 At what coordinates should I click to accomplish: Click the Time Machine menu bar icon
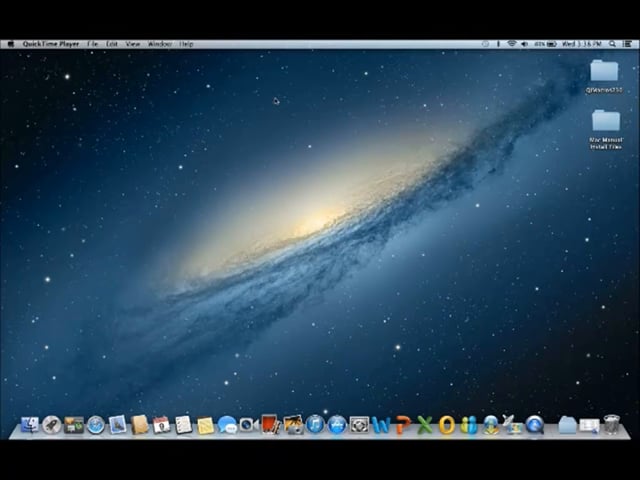(485, 44)
